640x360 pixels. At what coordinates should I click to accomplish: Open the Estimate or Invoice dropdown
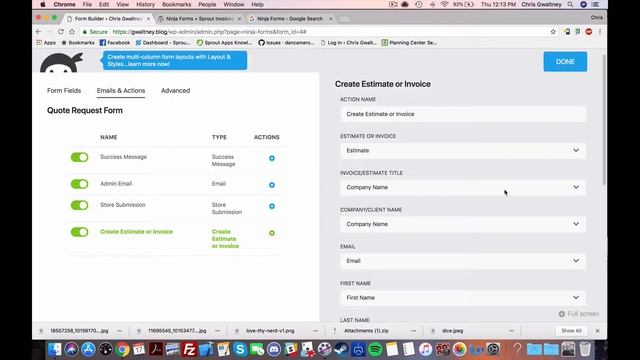click(463, 151)
